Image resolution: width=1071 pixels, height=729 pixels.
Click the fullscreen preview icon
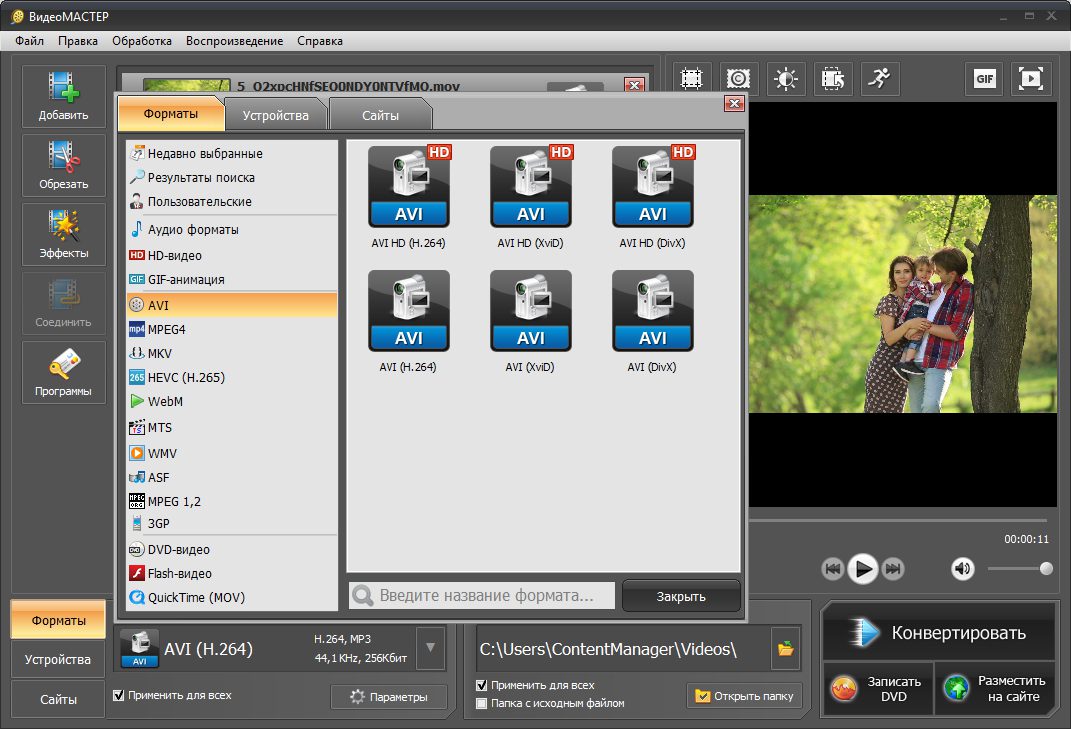pos(1031,79)
